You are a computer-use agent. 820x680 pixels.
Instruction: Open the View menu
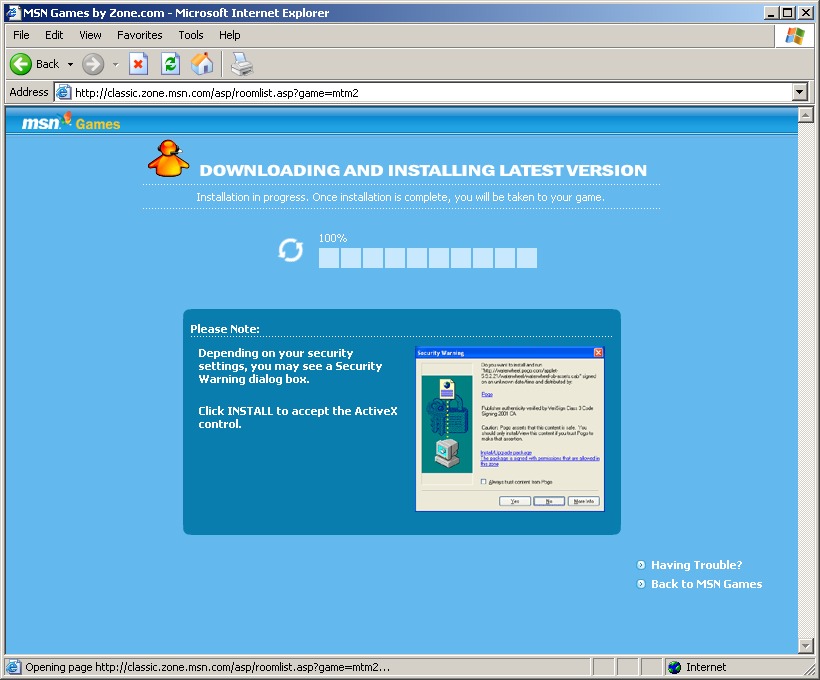[90, 35]
